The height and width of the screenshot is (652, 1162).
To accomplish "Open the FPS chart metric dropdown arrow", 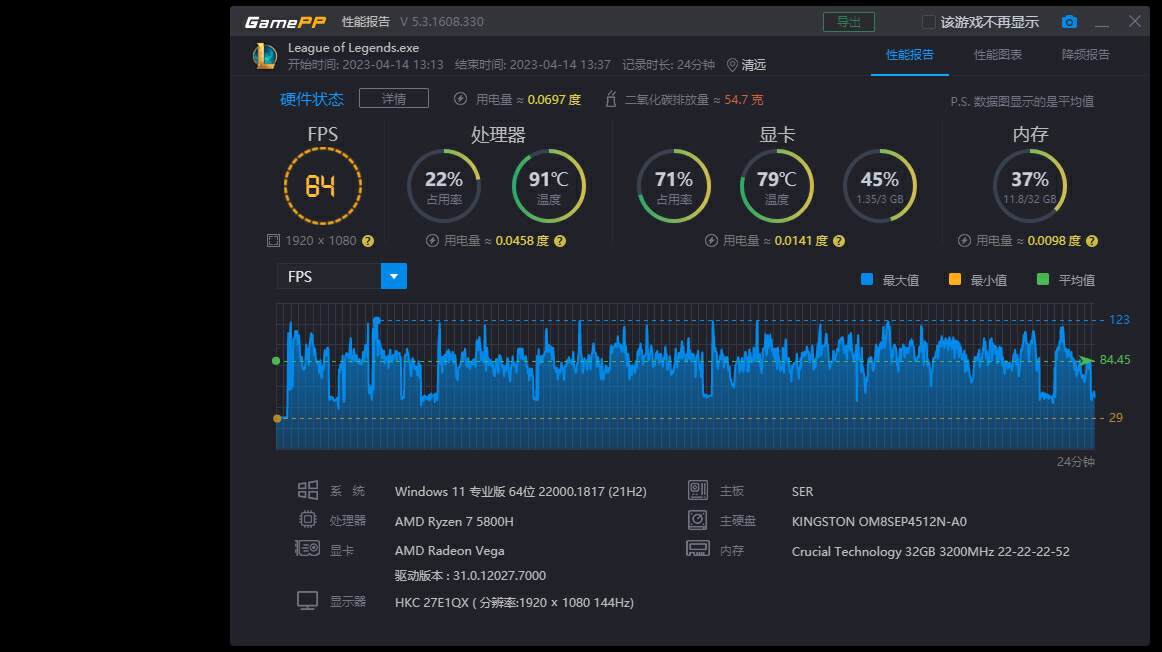I will coord(394,276).
